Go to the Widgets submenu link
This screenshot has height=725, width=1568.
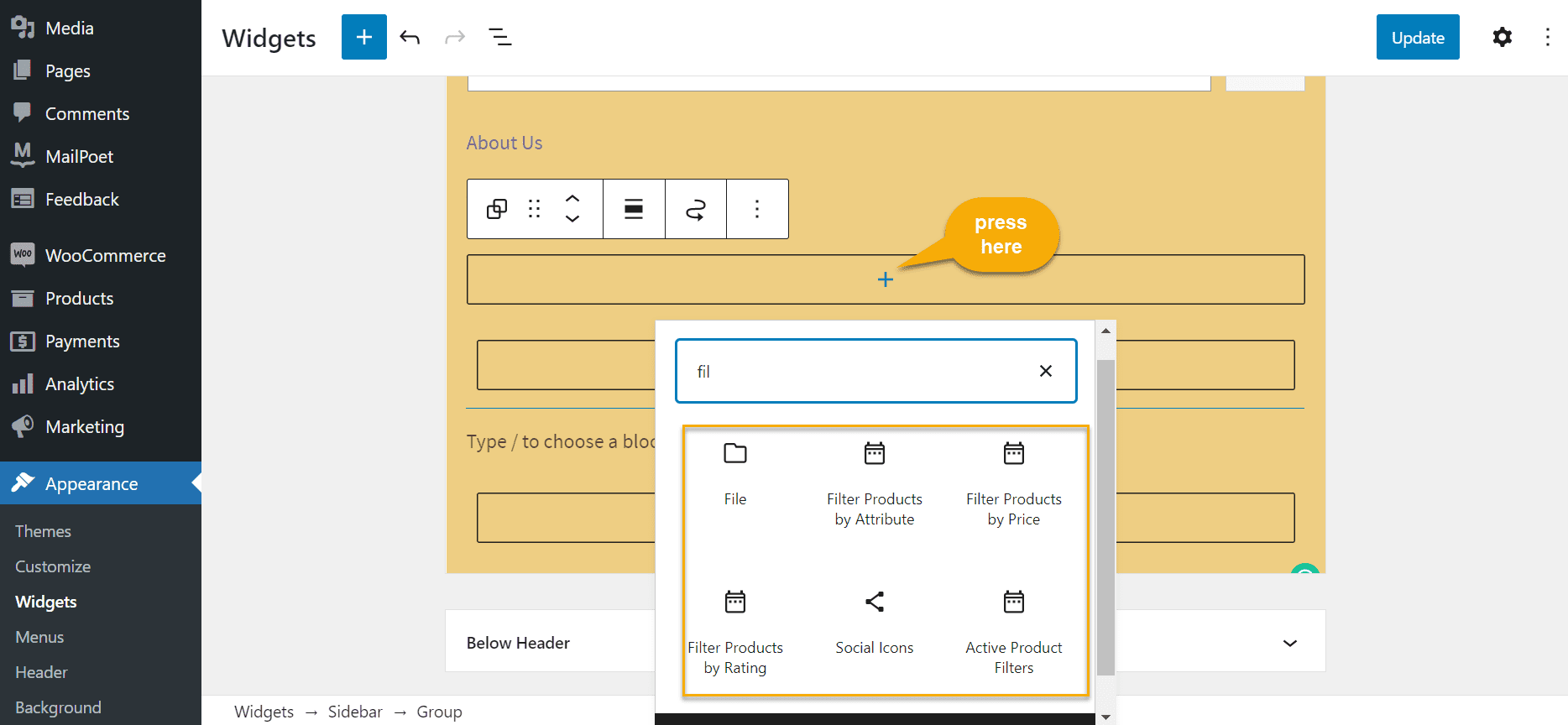[46, 602]
